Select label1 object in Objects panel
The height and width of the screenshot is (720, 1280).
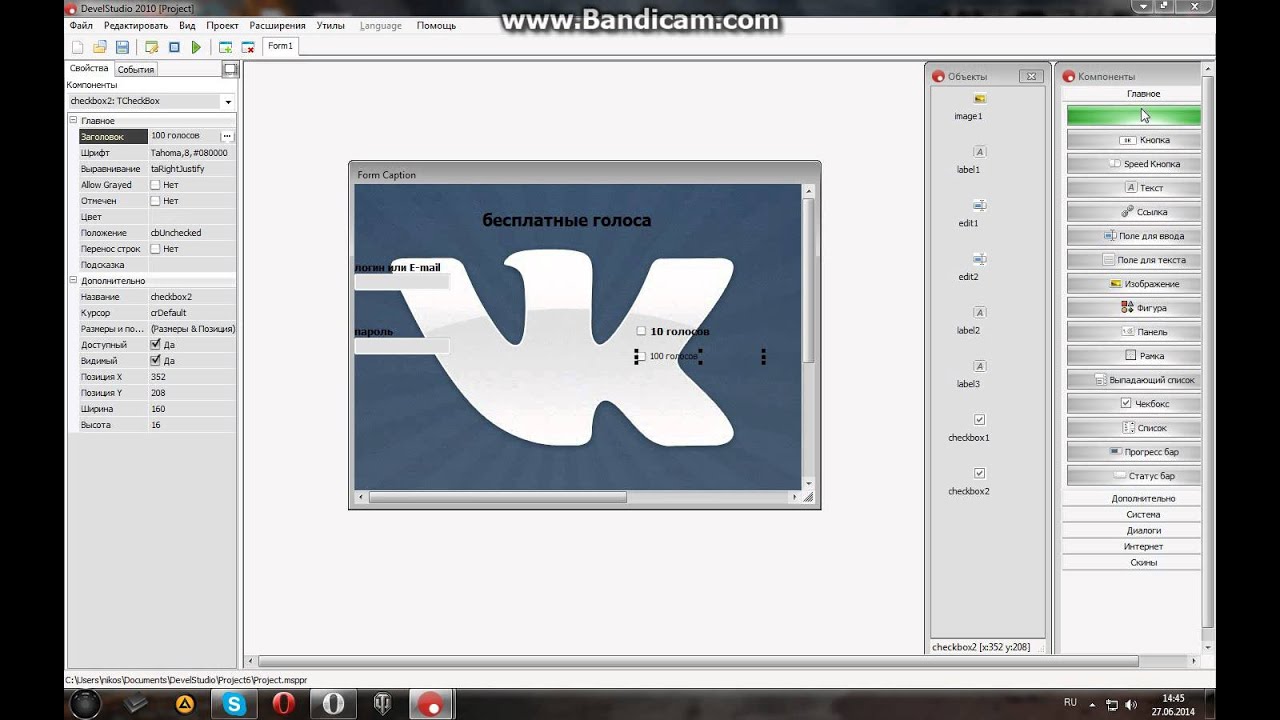coord(969,160)
